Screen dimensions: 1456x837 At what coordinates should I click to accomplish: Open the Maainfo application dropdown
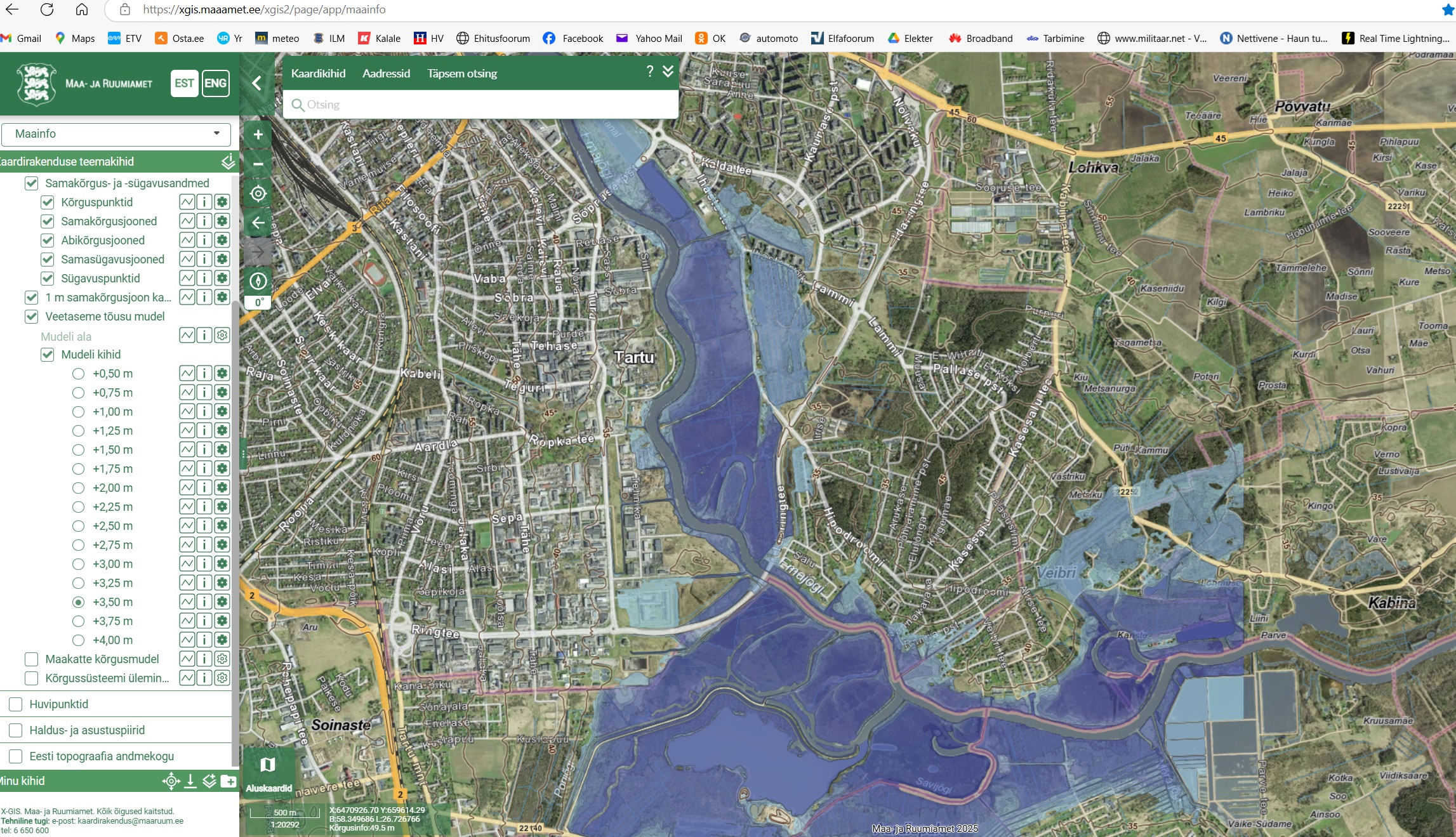[116, 134]
